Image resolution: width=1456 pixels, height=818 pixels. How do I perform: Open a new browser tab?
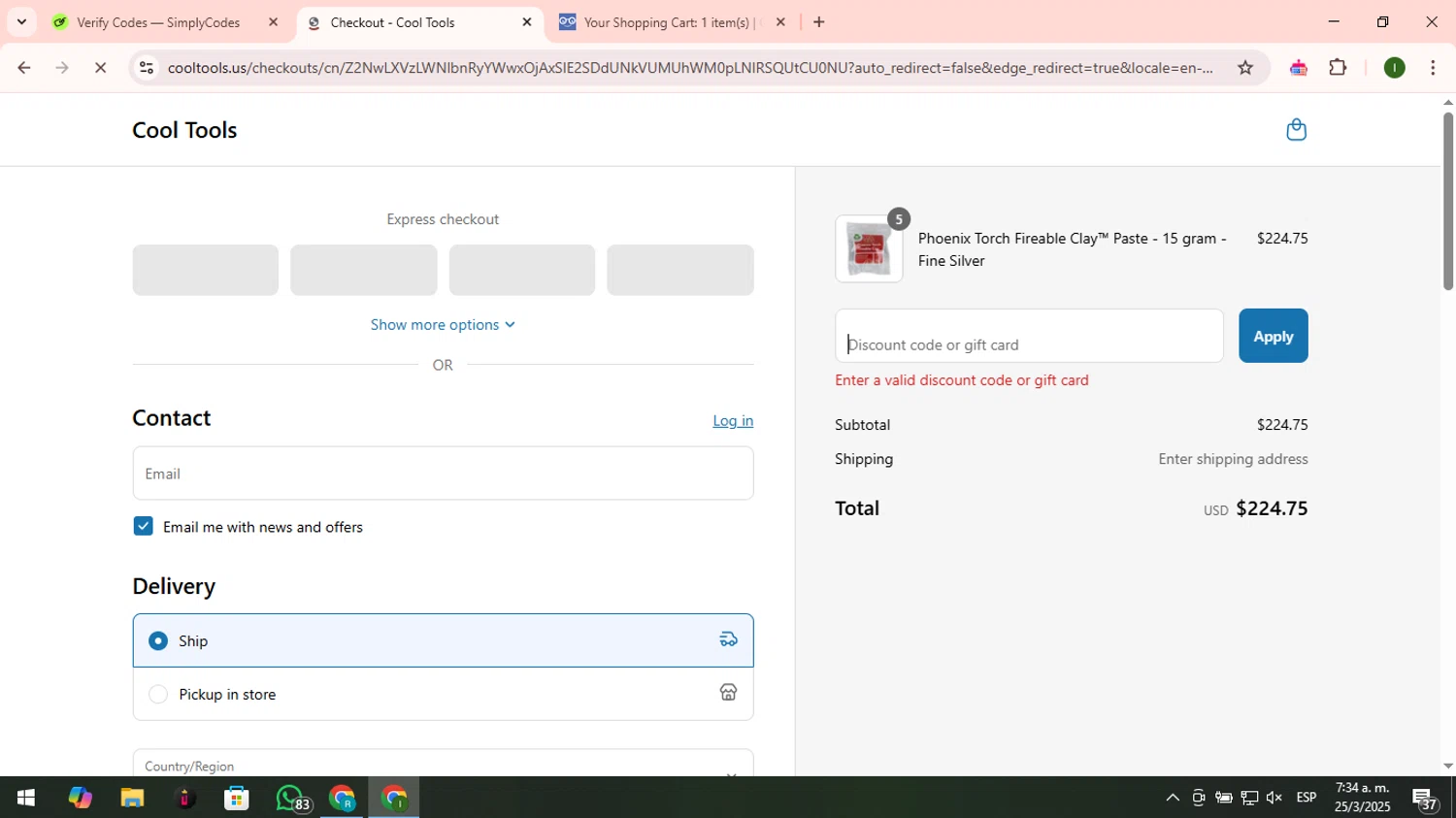(819, 21)
